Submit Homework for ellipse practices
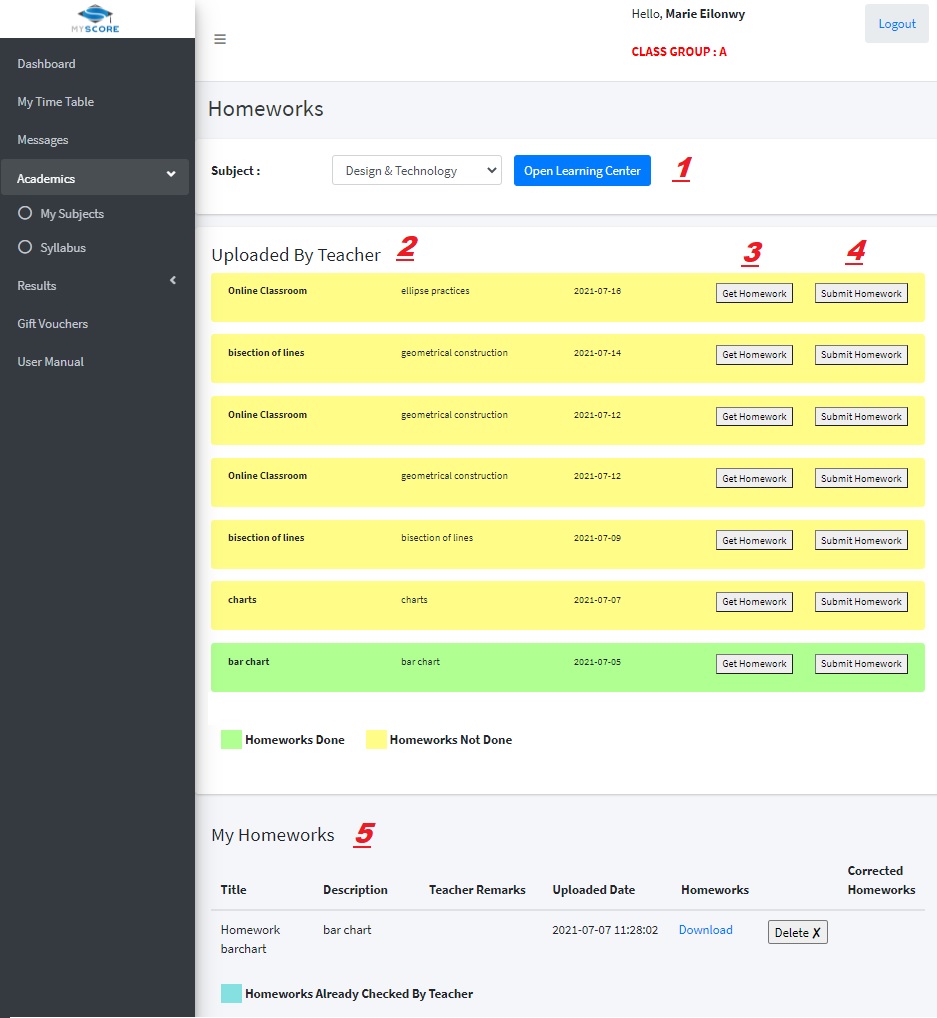This screenshot has height=1018, width=937. [x=861, y=293]
